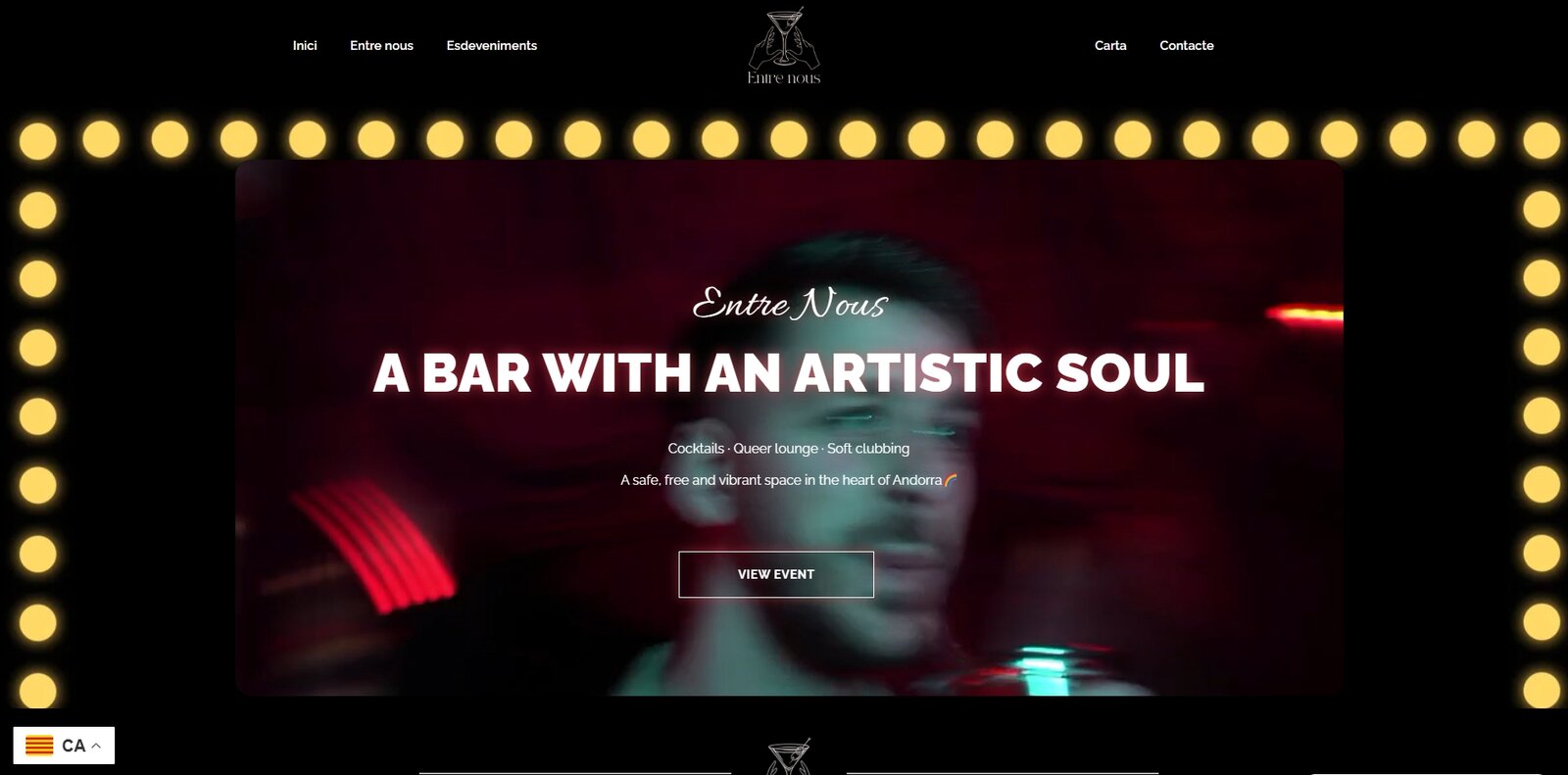Go to the Entre nous menu page
This screenshot has width=1568, height=775.
pos(381,45)
